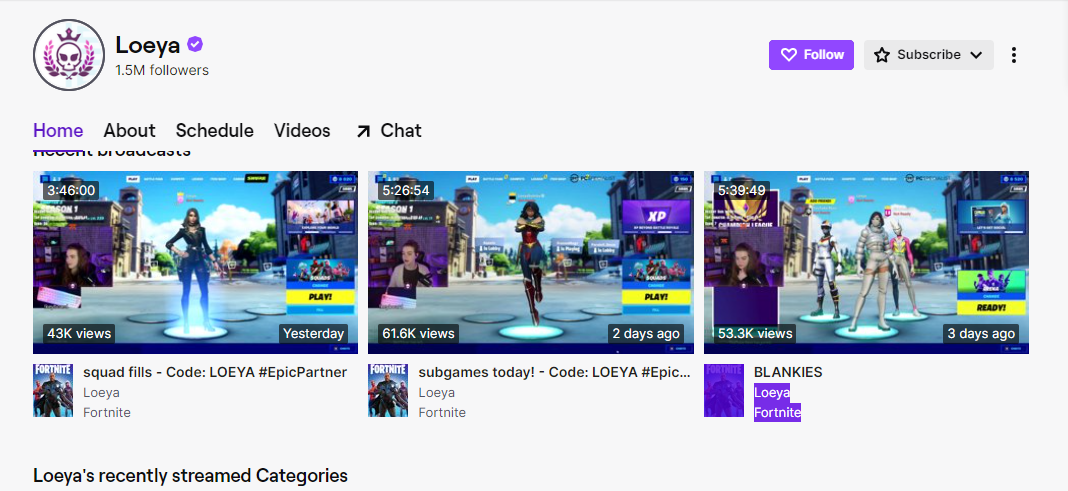Click the Loeya channel name heading
1068x491 pixels.
coord(148,45)
